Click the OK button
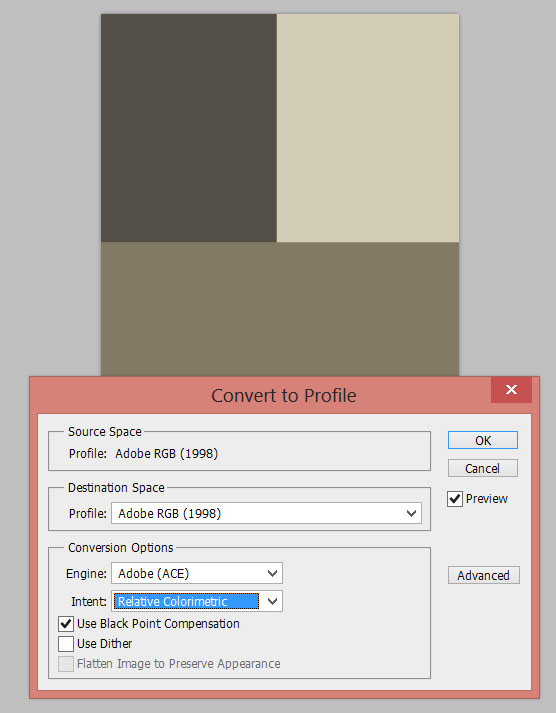Viewport: 556px width, 713px height. [x=482, y=440]
